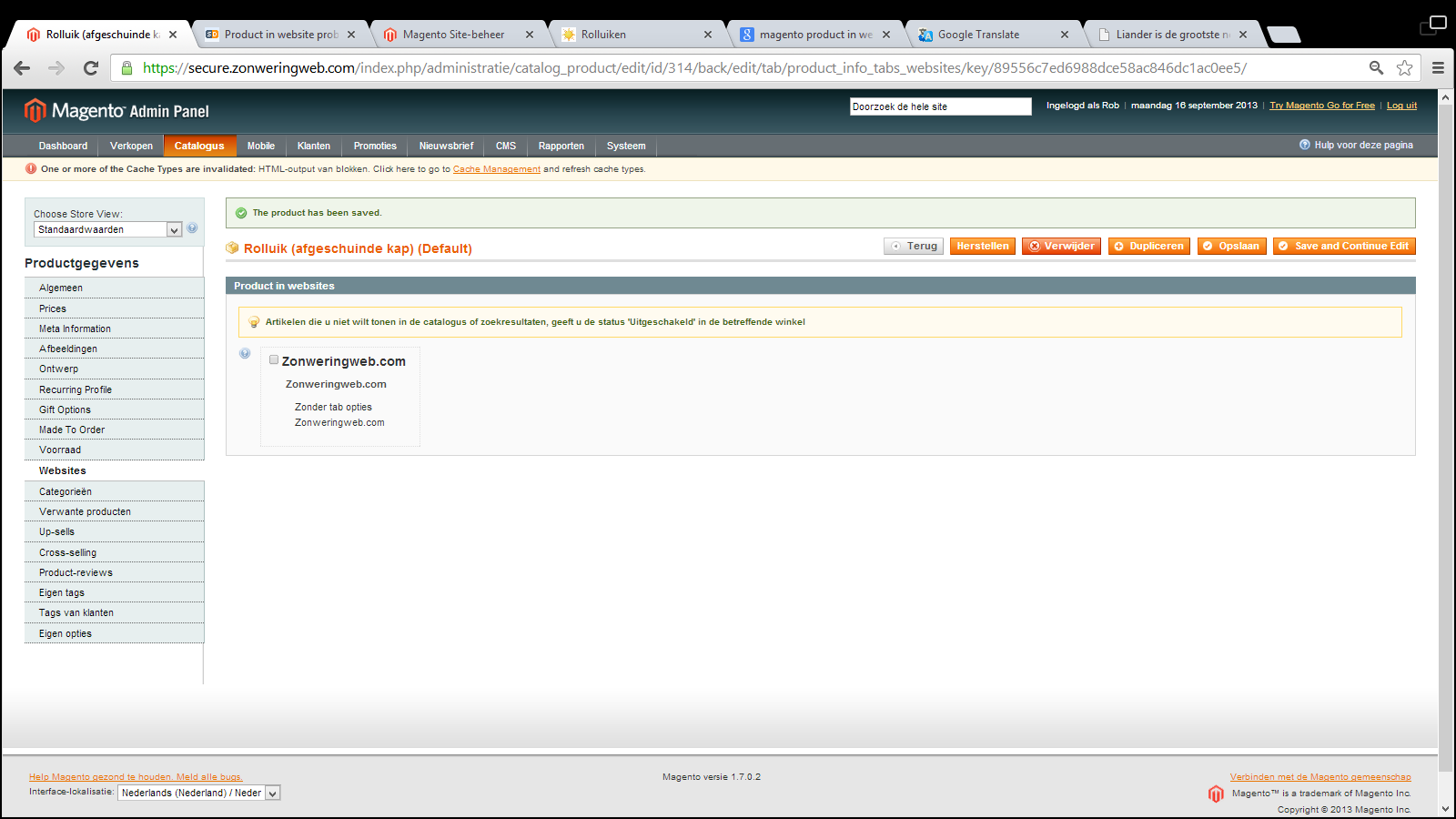Image resolution: width=1456 pixels, height=819 pixels.
Task: Switch to the Magento Site-beheer browser tab
Action: click(x=453, y=35)
